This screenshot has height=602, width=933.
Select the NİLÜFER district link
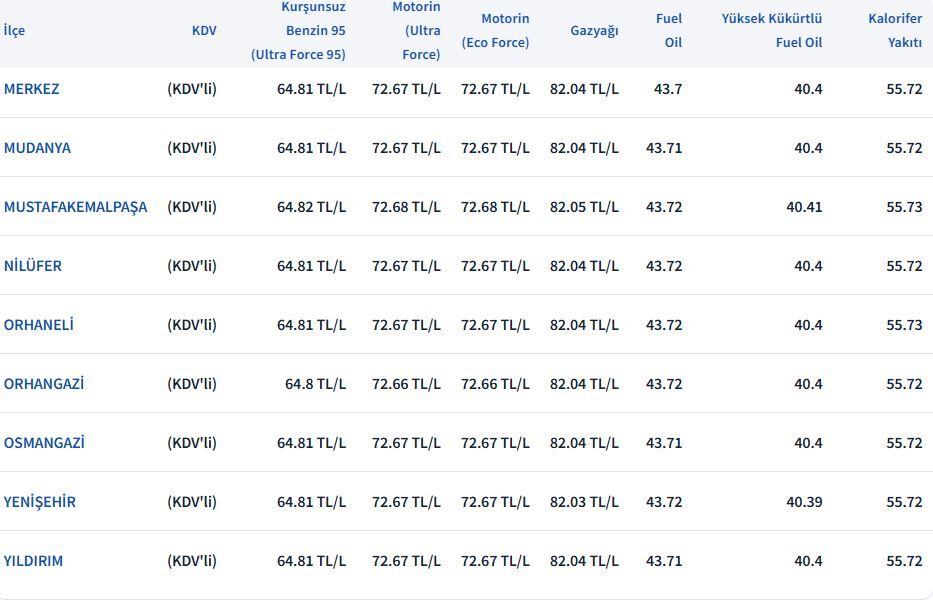33,266
